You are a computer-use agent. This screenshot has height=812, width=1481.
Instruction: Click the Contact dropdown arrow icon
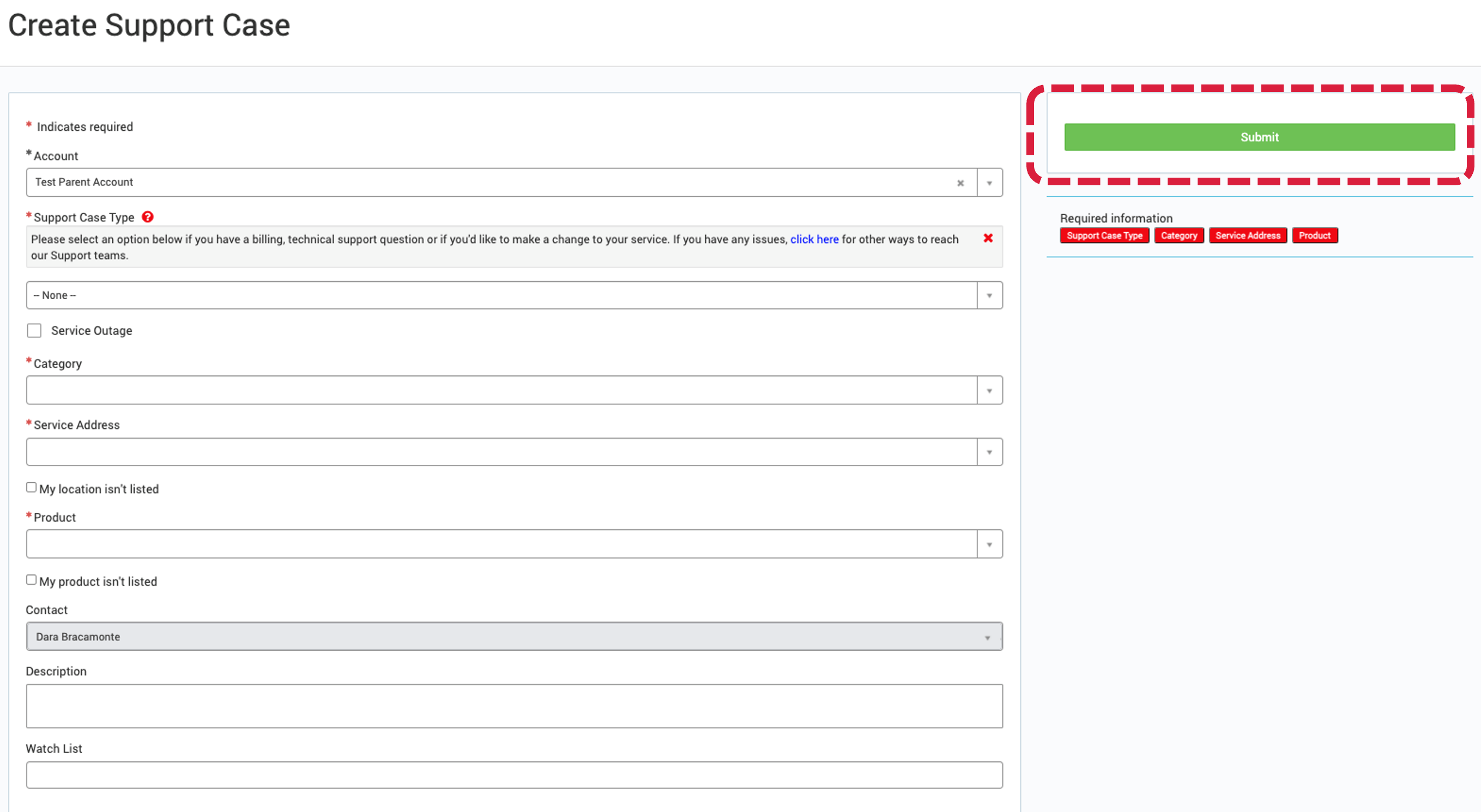click(x=987, y=638)
